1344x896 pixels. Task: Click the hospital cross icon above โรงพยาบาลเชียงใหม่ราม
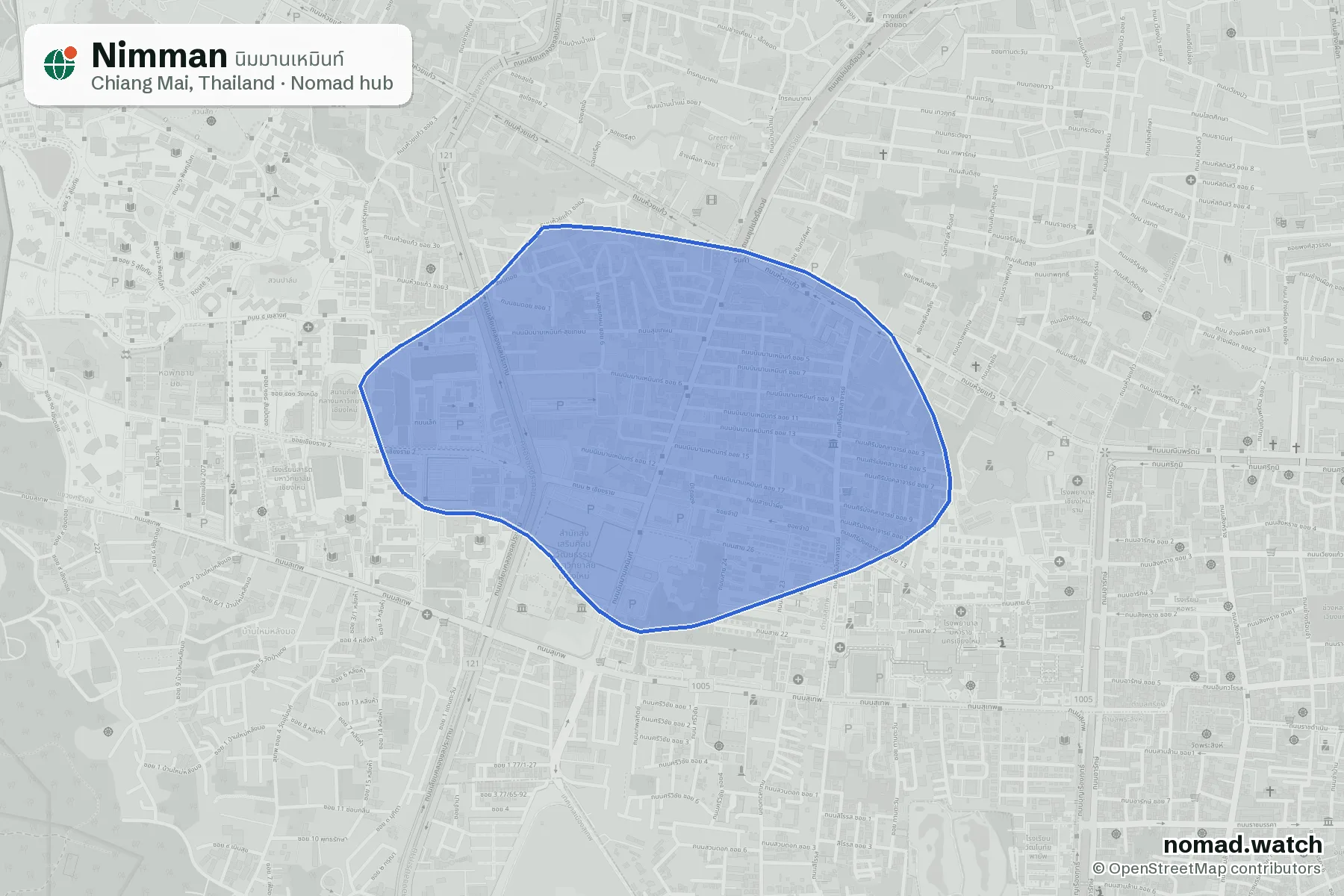[x=1077, y=481]
